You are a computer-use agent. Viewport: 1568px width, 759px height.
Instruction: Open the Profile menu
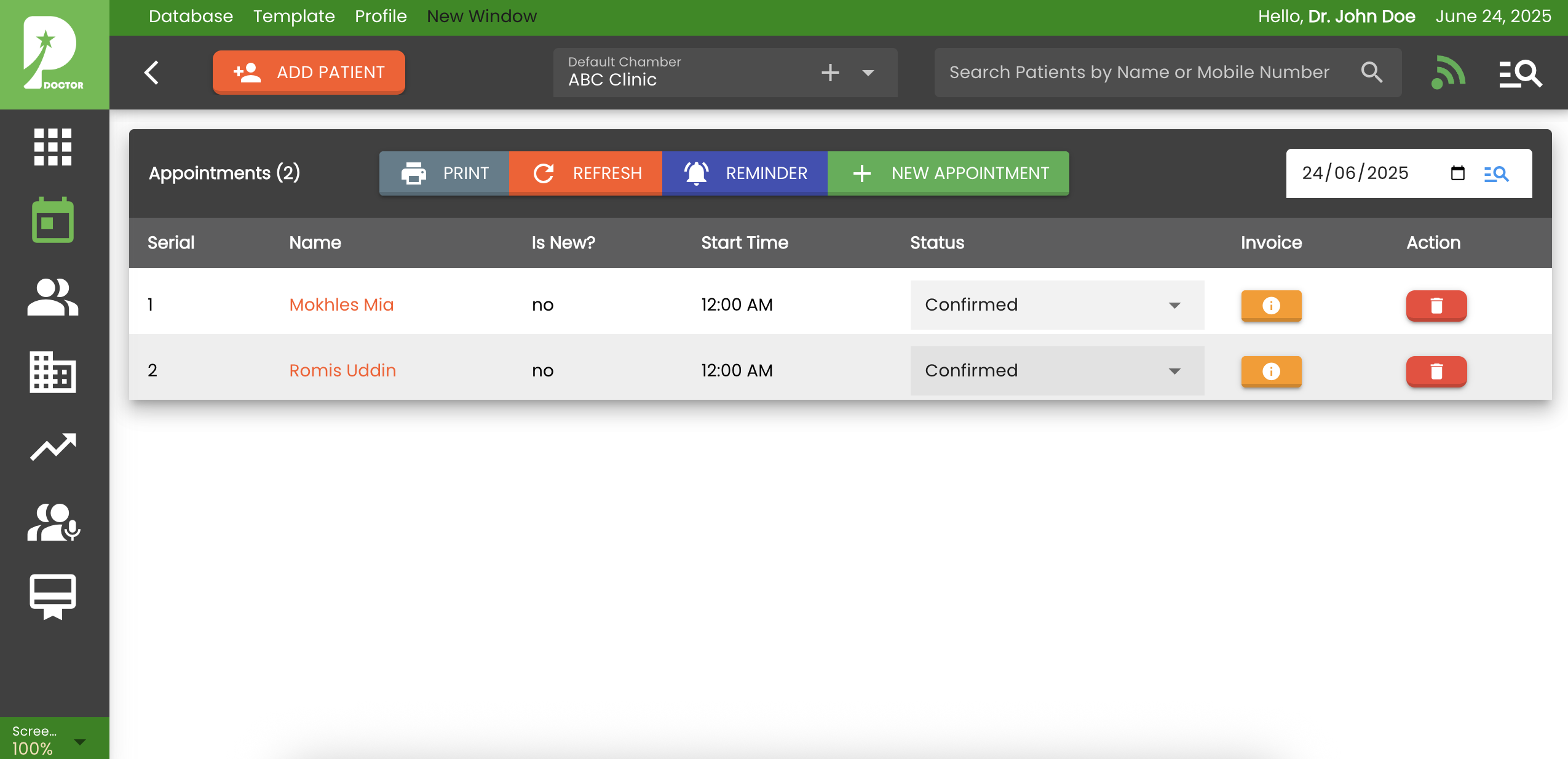(381, 16)
